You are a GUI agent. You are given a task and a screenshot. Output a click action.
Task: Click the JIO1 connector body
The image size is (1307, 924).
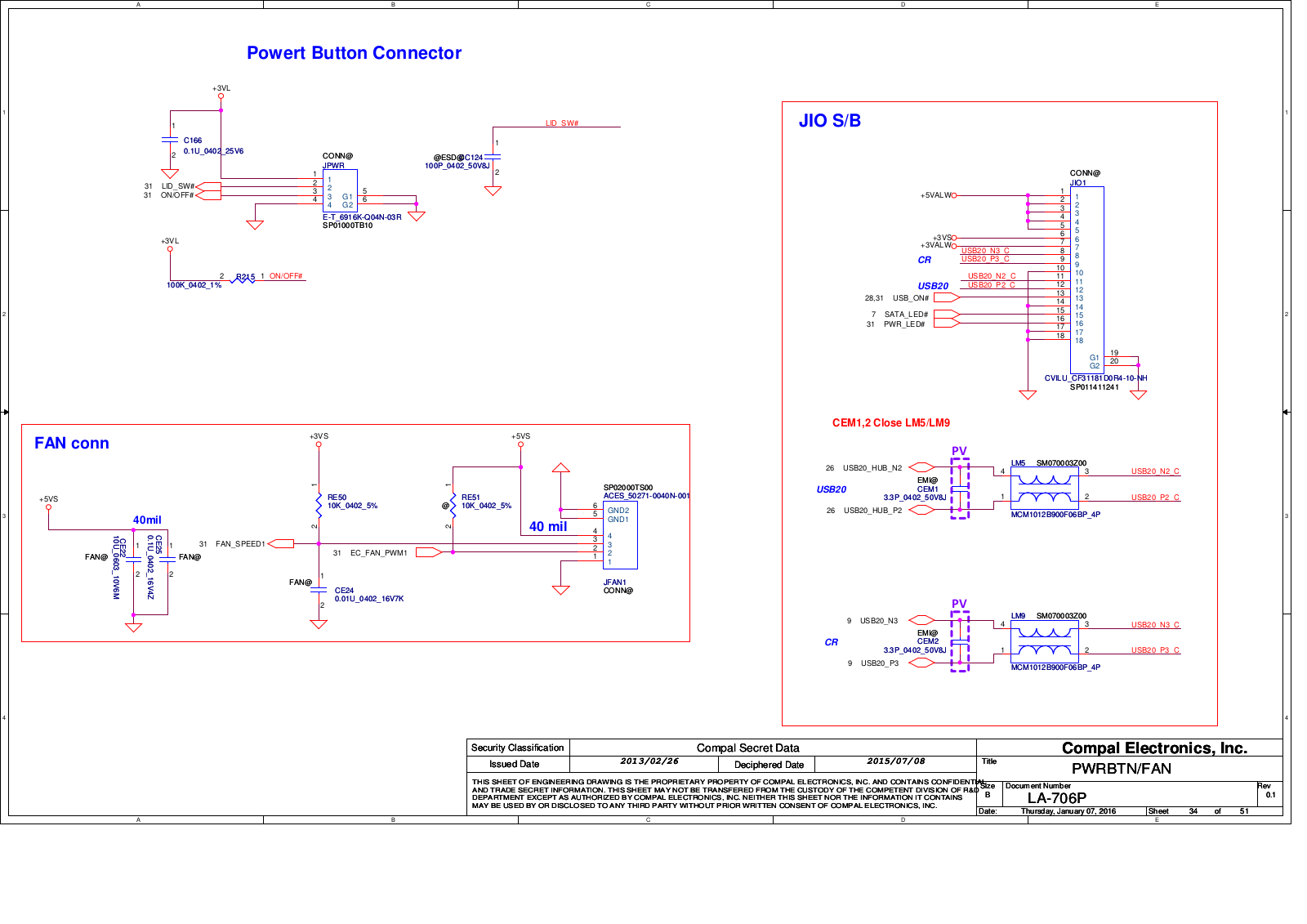tap(1086, 279)
